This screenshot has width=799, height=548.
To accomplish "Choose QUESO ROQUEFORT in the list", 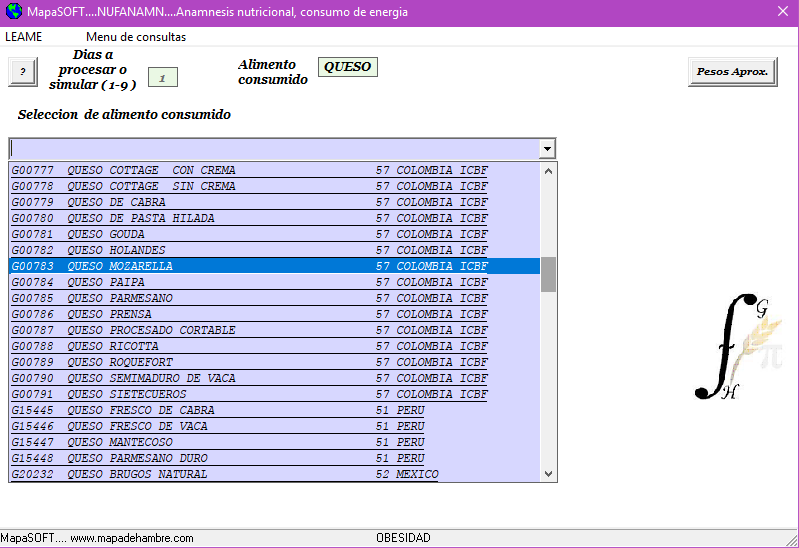I will [250, 362].
